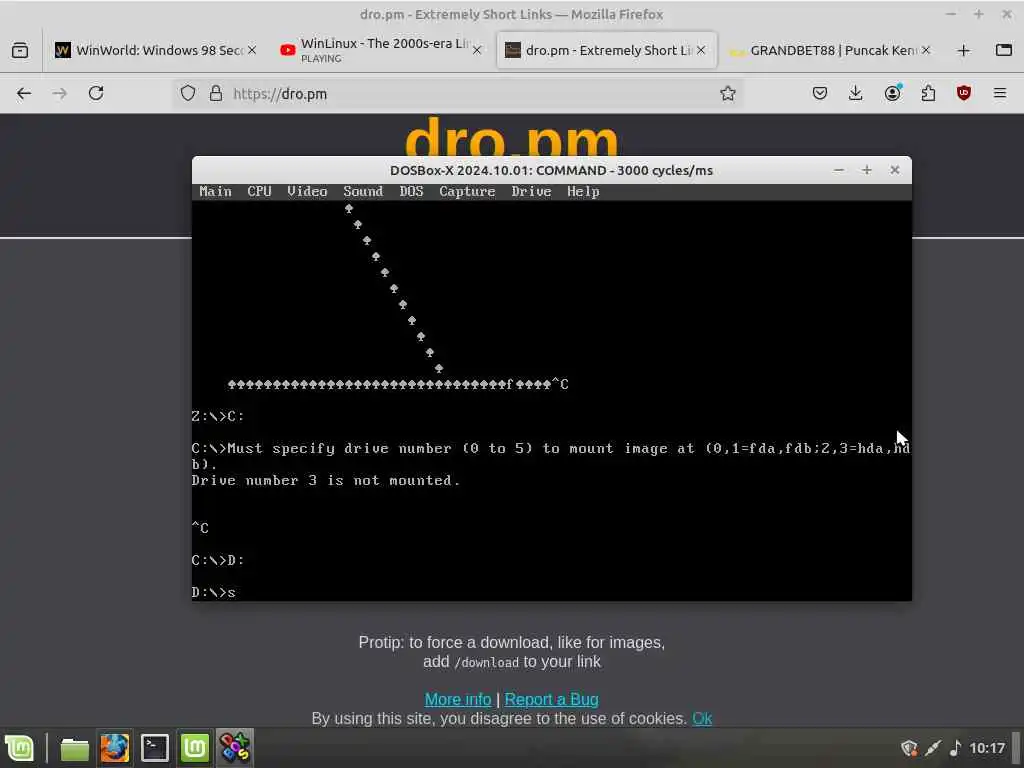
Task: Open the DOSBox-X Sound menu
Action: [x=363, y=191]
